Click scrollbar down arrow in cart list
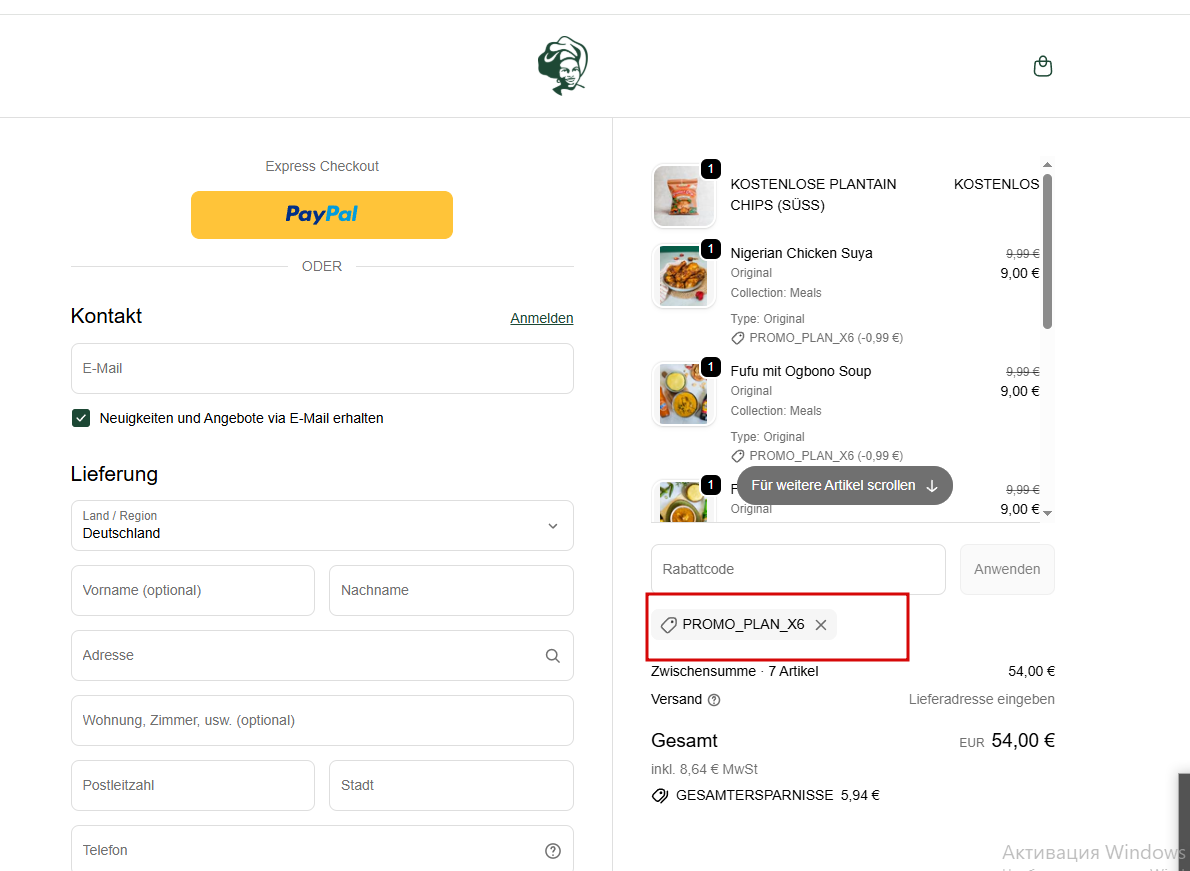Image resolution: width=1190 pixels, height=871 pixels. pyautogui.click(x=1047, y=514)
